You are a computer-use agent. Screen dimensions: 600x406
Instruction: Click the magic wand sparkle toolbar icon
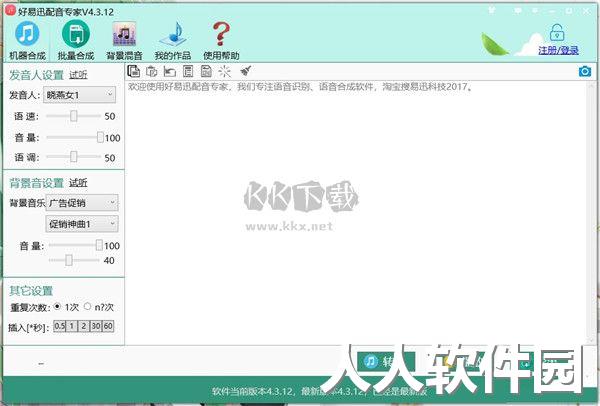tap(225, 71)
